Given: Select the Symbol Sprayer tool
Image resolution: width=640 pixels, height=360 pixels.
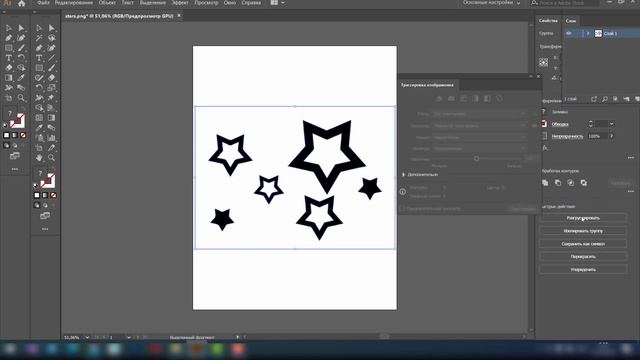Looking at the screenshot, I should [39, 138].
